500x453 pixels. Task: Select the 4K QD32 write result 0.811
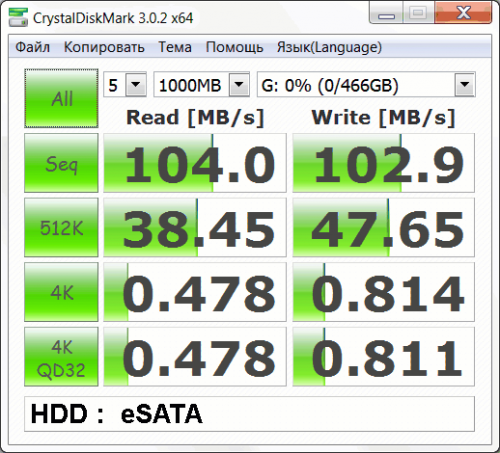click(x=384, y=357)
